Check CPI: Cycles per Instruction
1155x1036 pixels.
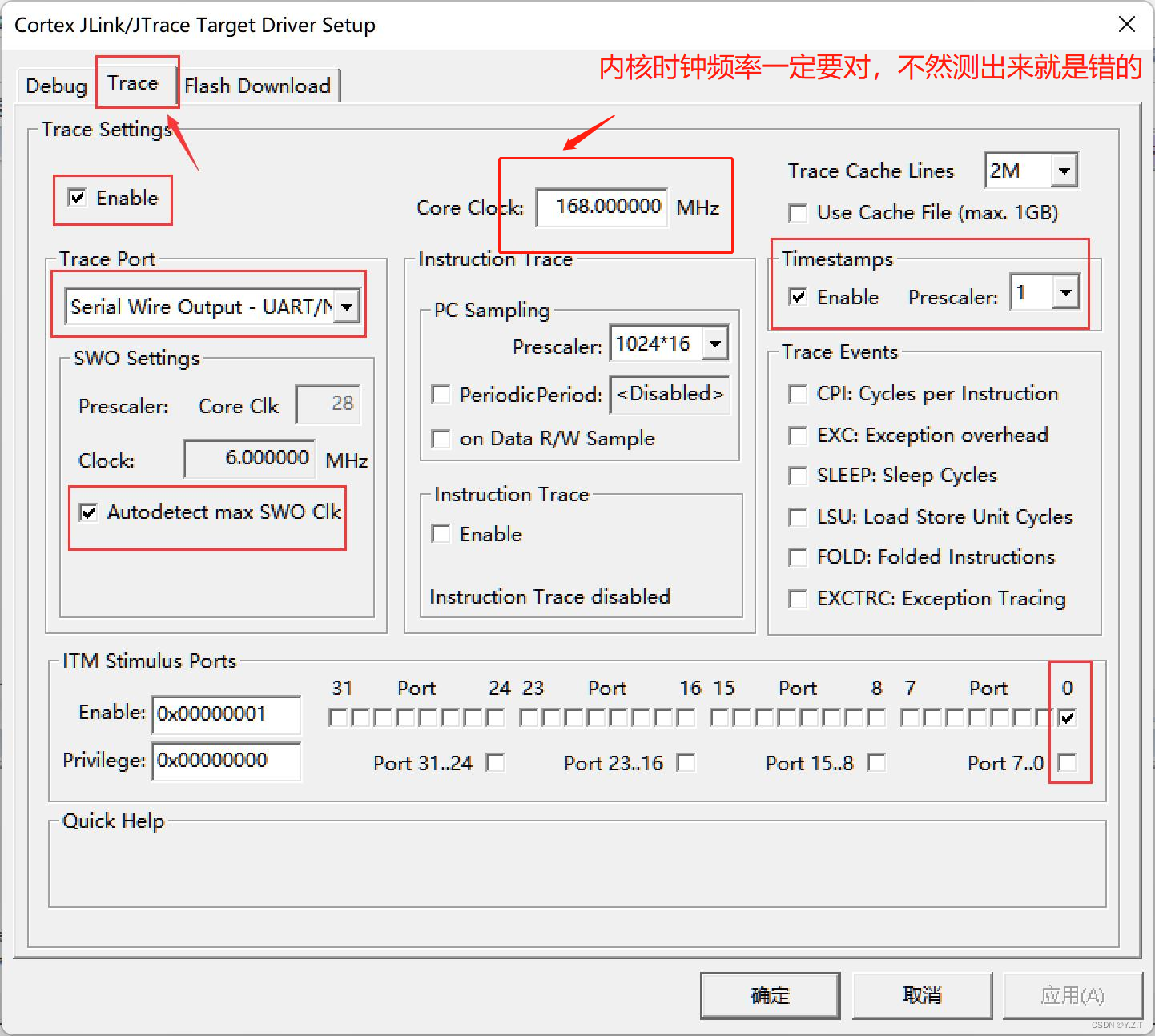798,394
